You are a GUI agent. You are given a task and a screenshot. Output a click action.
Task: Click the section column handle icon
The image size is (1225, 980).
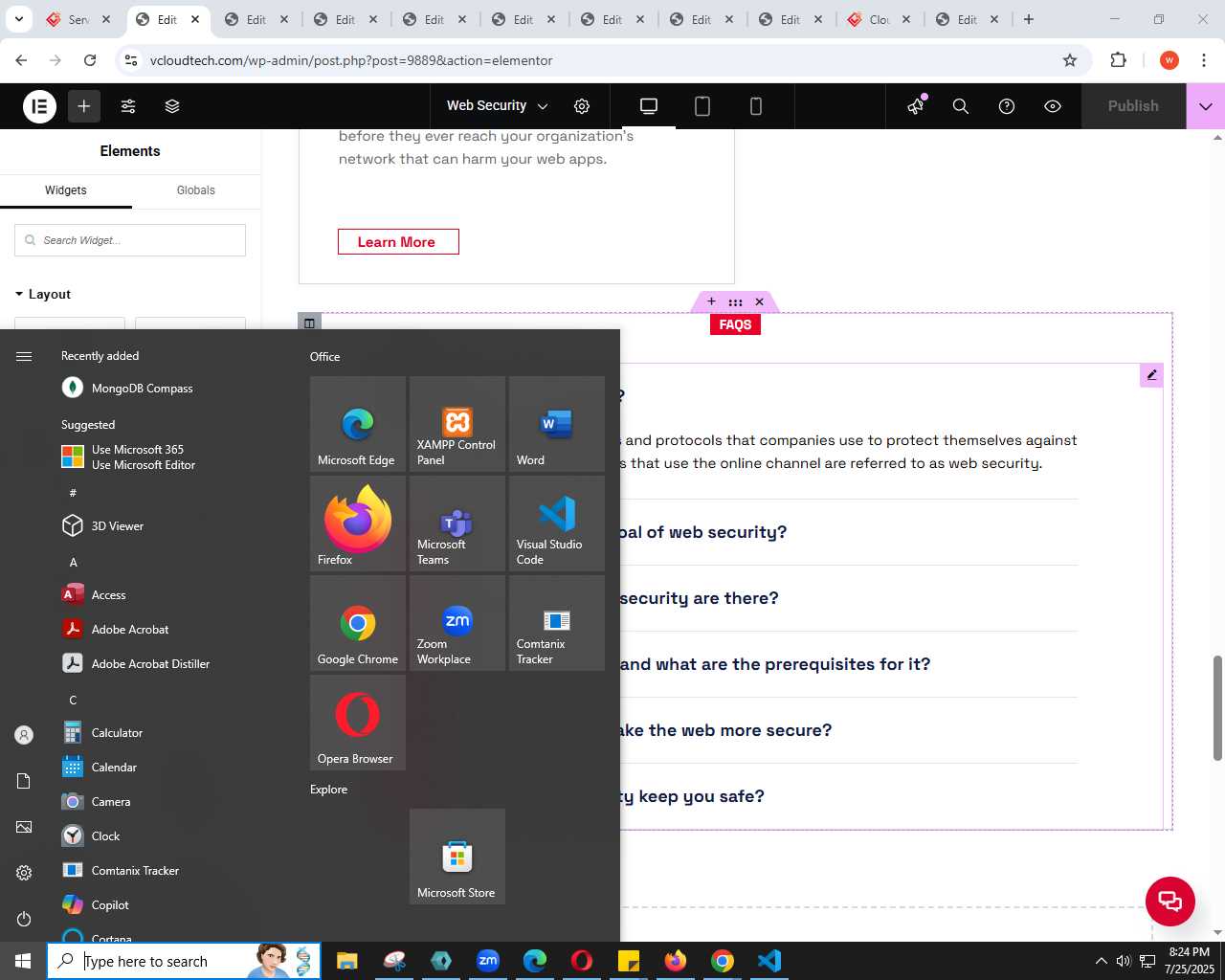click(309, 323)
